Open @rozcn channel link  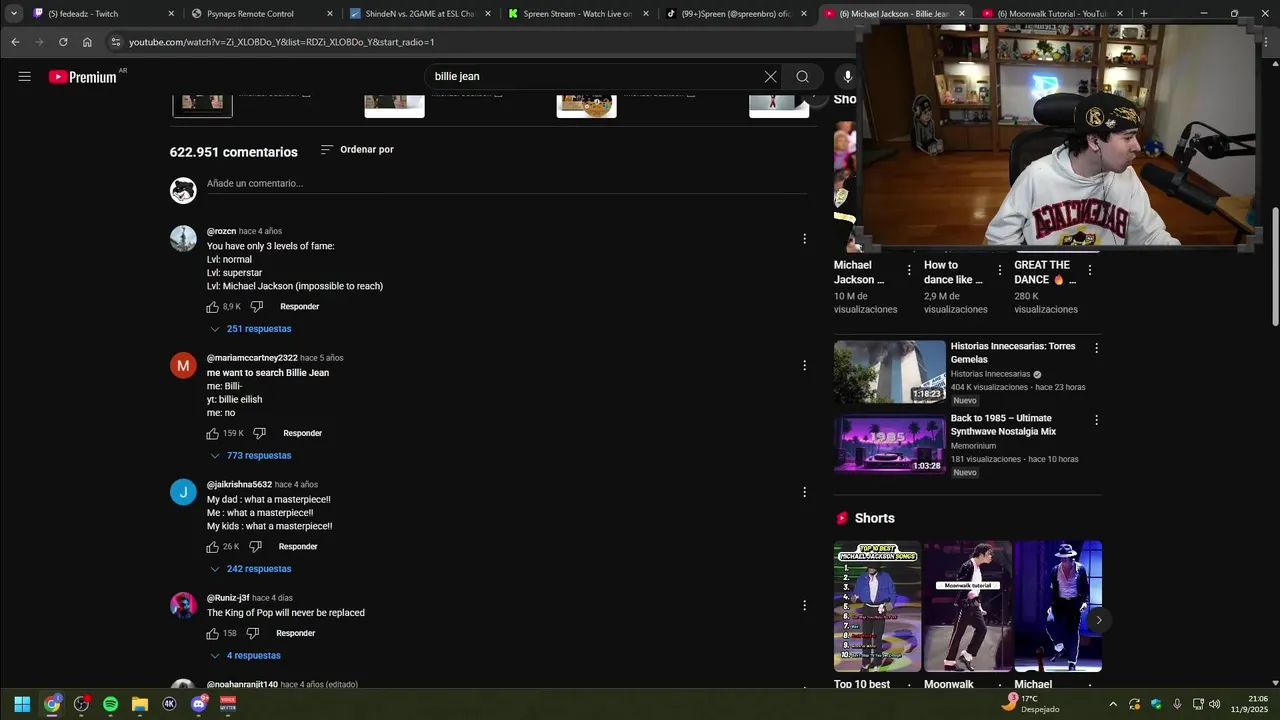pos(221,232)
